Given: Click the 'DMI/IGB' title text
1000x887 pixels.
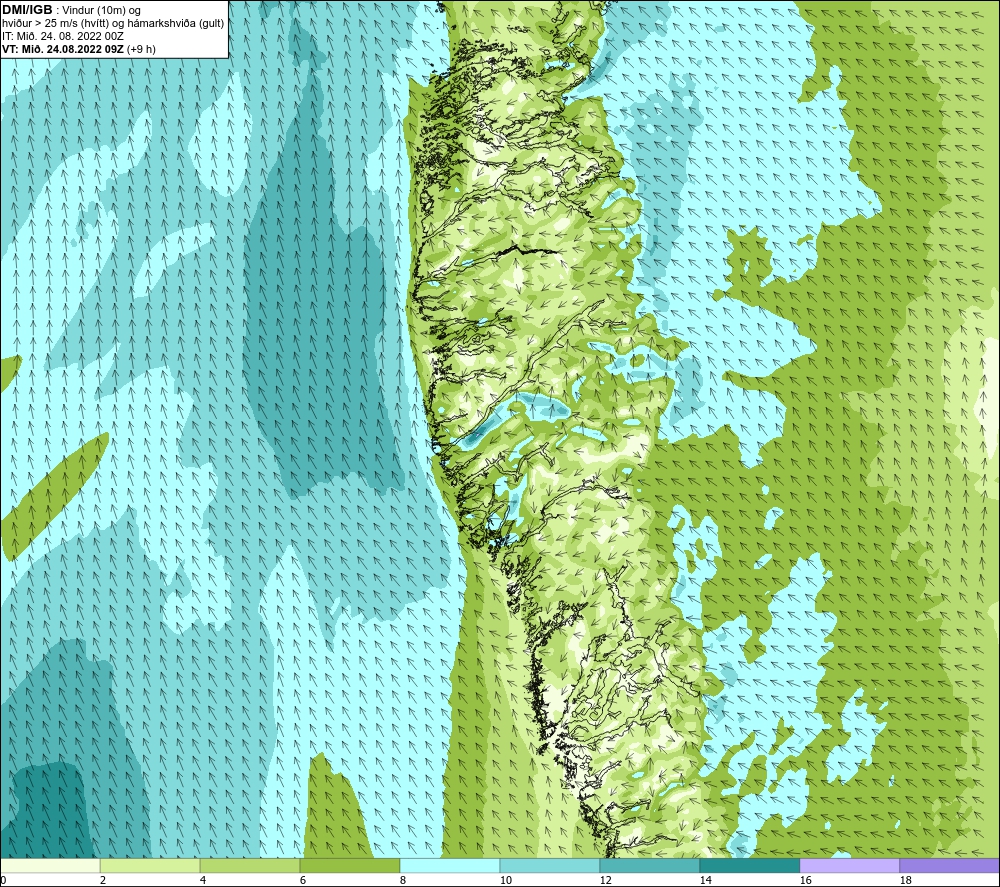Looking at the screenshot, I should [27, 10].
